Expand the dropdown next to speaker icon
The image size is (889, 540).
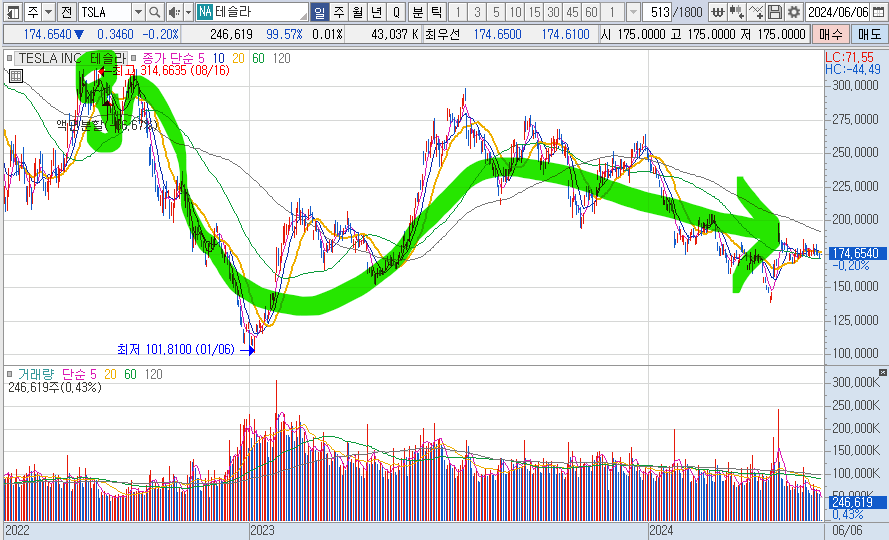[x=188, y=12]
